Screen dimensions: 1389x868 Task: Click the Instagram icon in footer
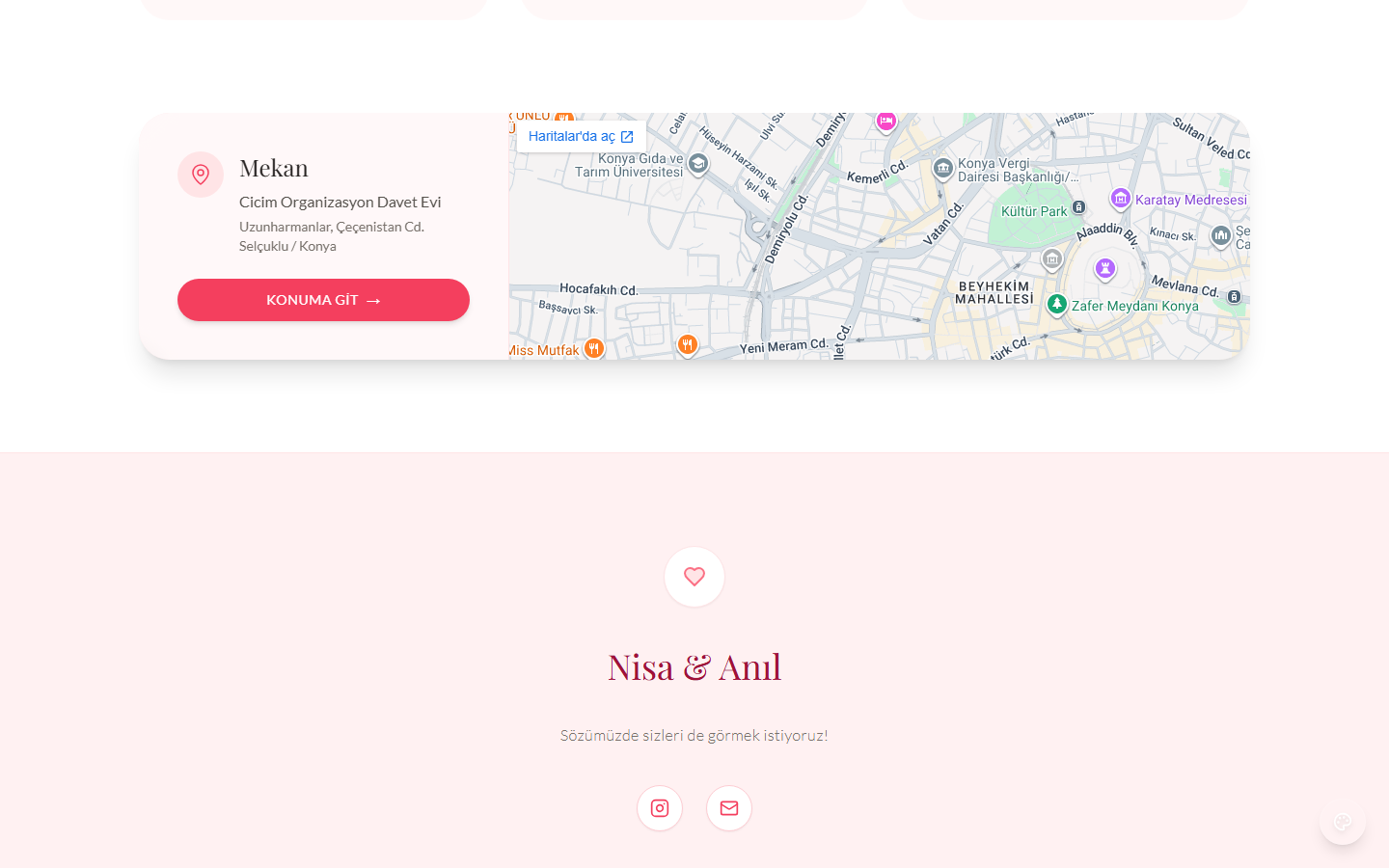tap(660, 808)
